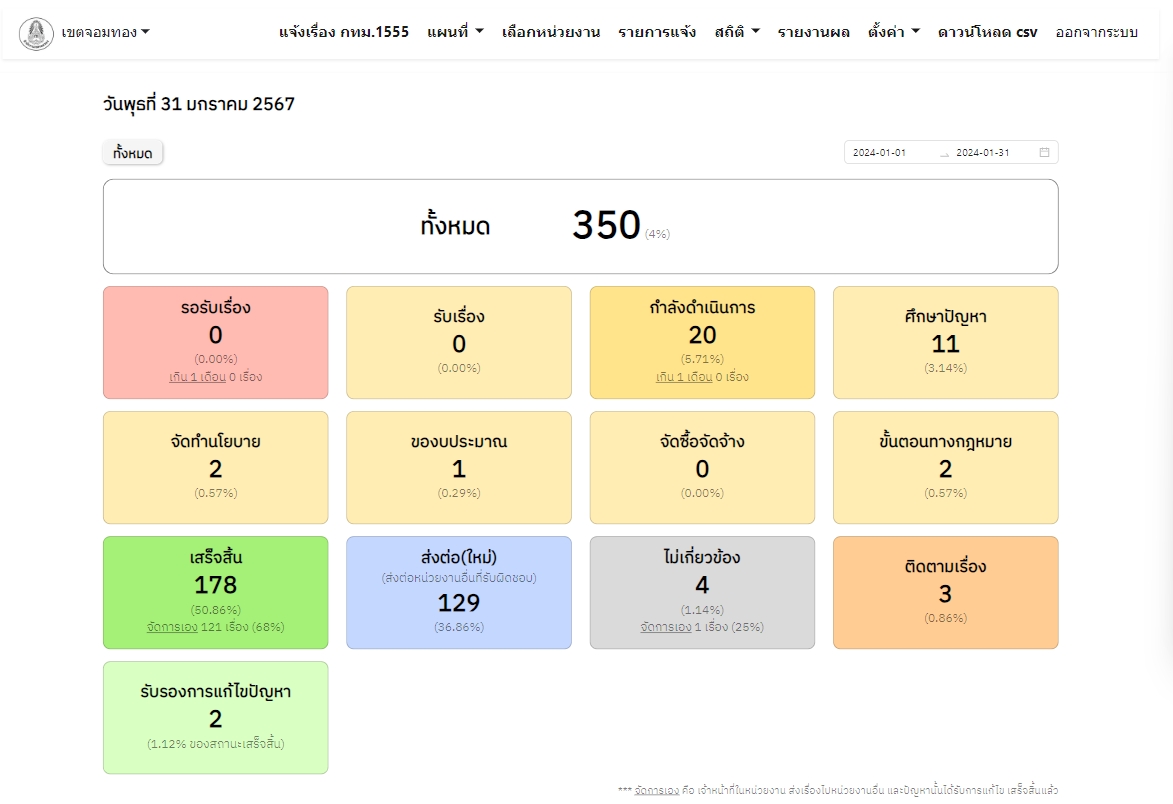
Task: Open the calendar icon in date range
Action: 1044,153
